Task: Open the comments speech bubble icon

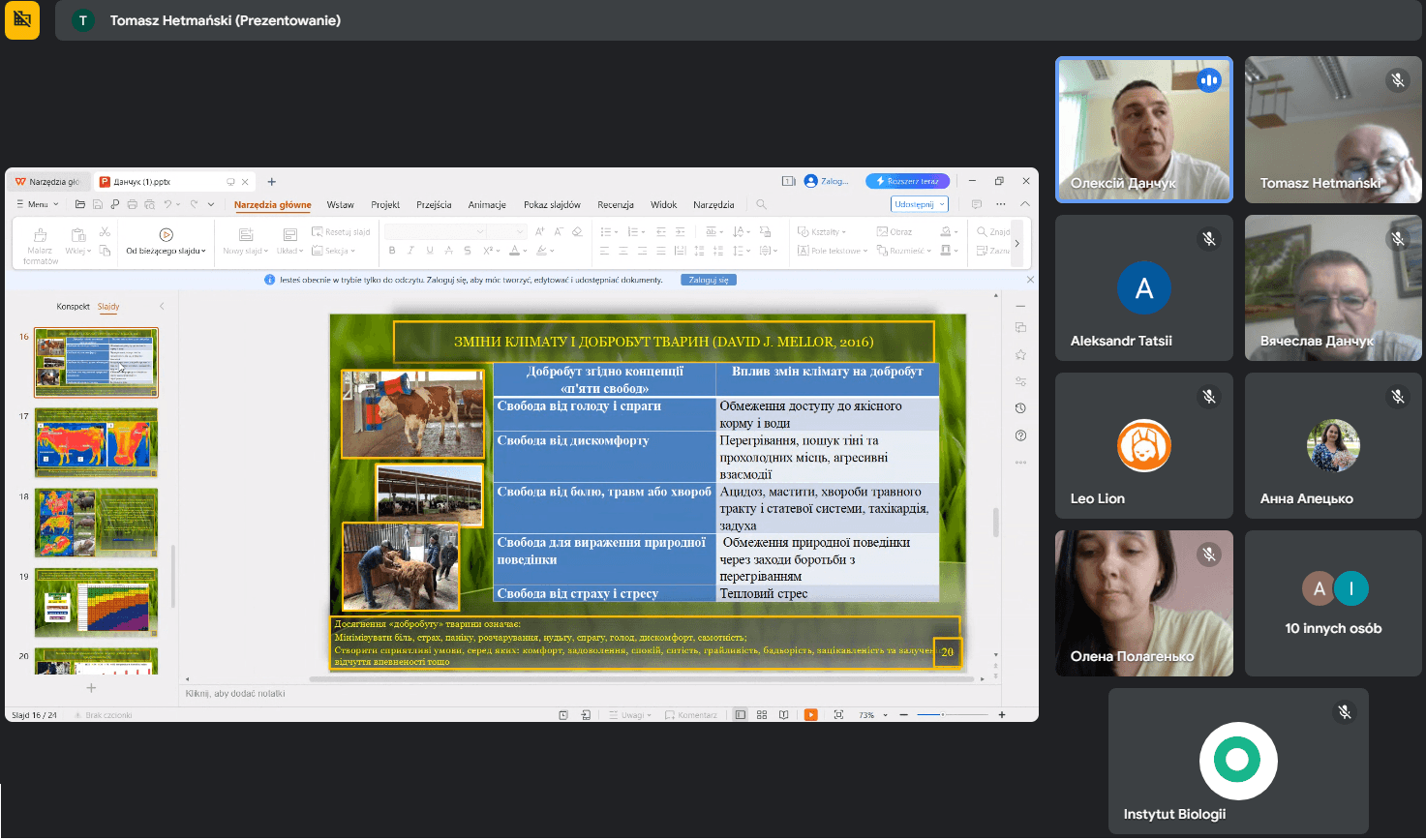Action: (977, 204)
